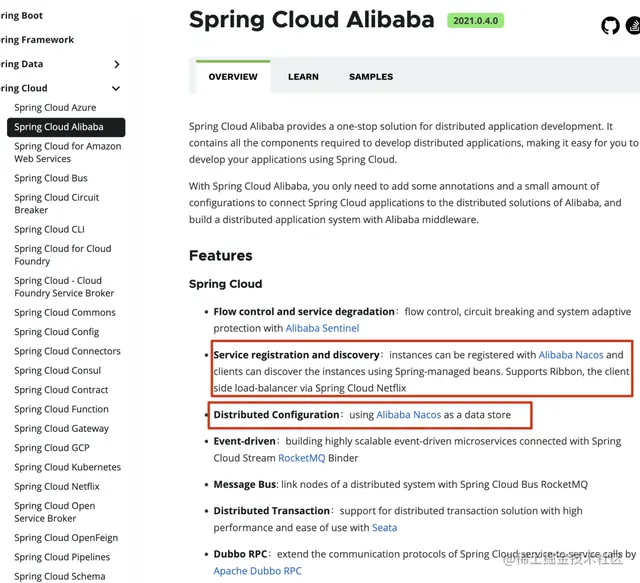Click the 'Flow control and service degradation' text

click(304, 312)
